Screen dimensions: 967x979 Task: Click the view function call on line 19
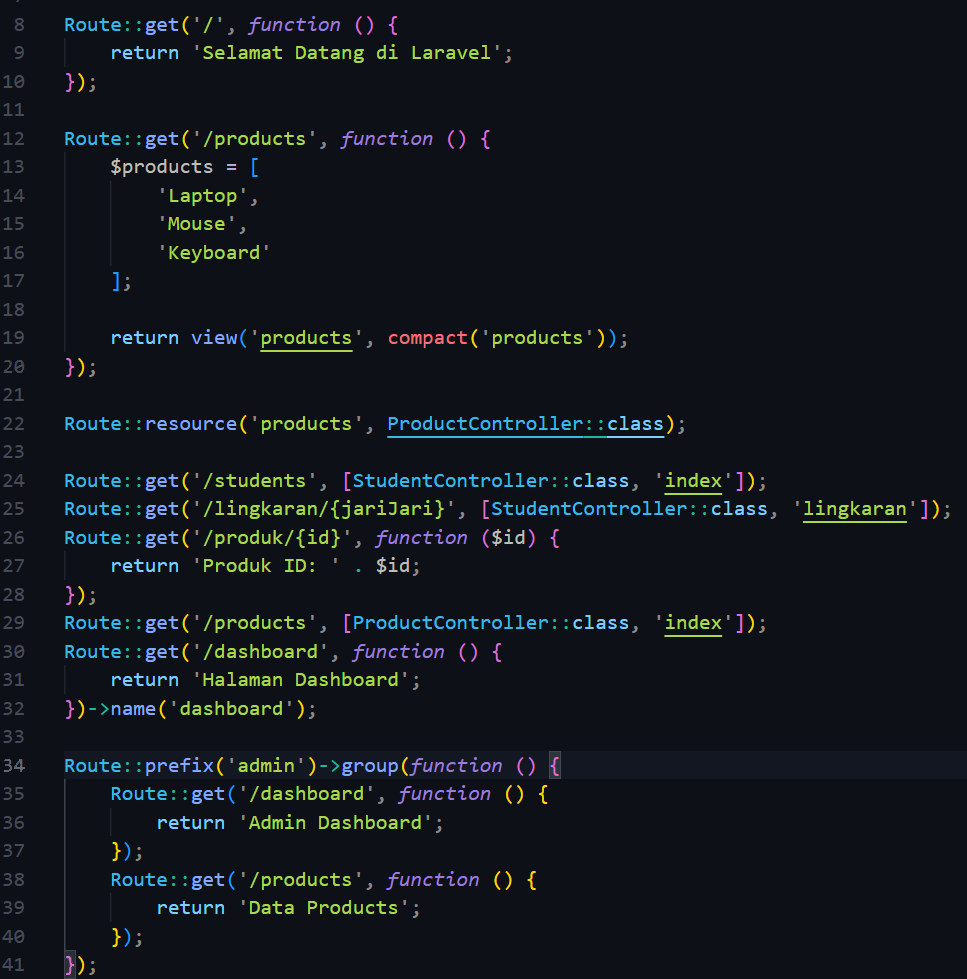[x=214, y=338]
